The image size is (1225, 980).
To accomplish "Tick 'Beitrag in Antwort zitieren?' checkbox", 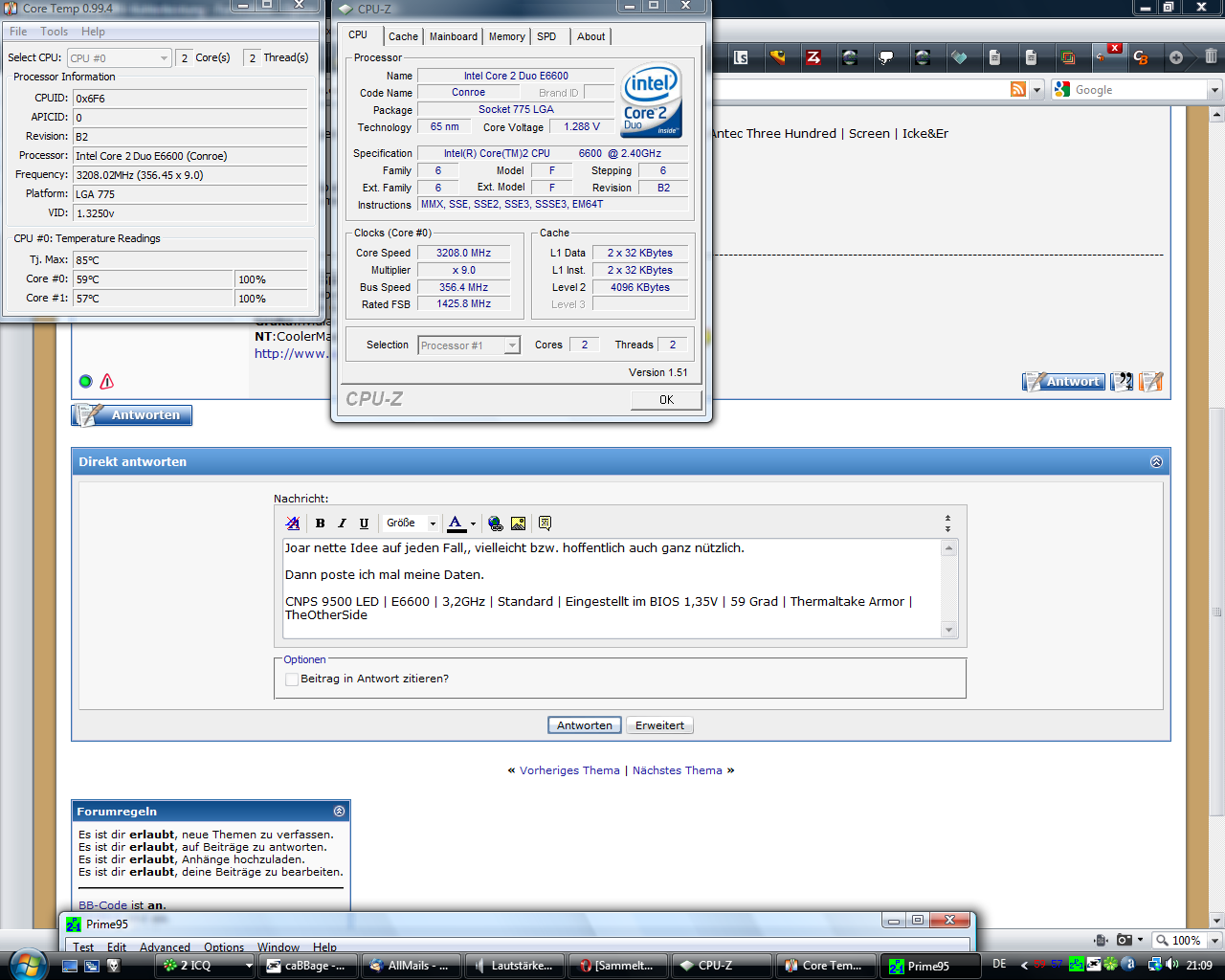I will point(292,679).
